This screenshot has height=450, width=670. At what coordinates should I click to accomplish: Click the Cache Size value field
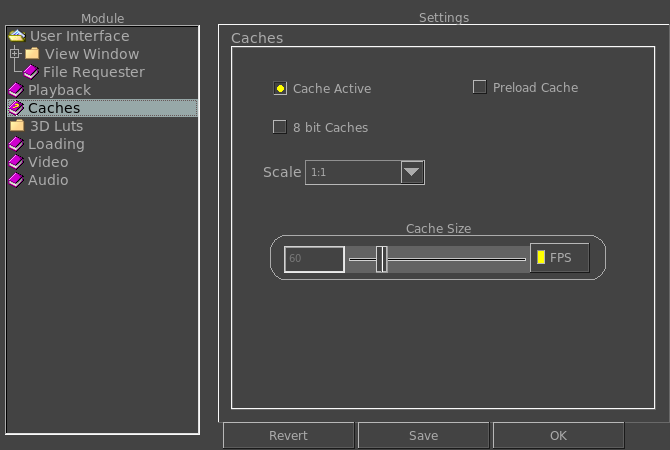pos(314,259)
